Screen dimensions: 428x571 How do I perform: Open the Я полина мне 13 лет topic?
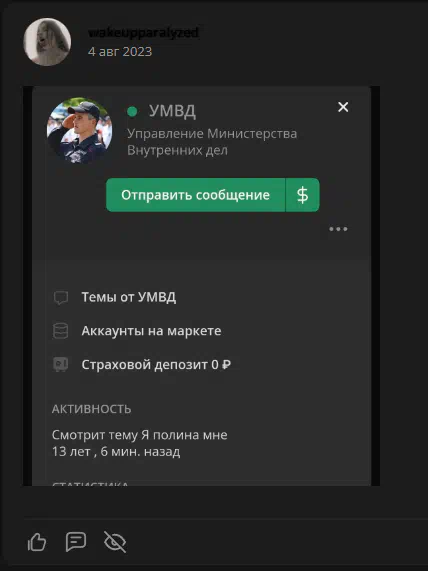pos(140,443)
